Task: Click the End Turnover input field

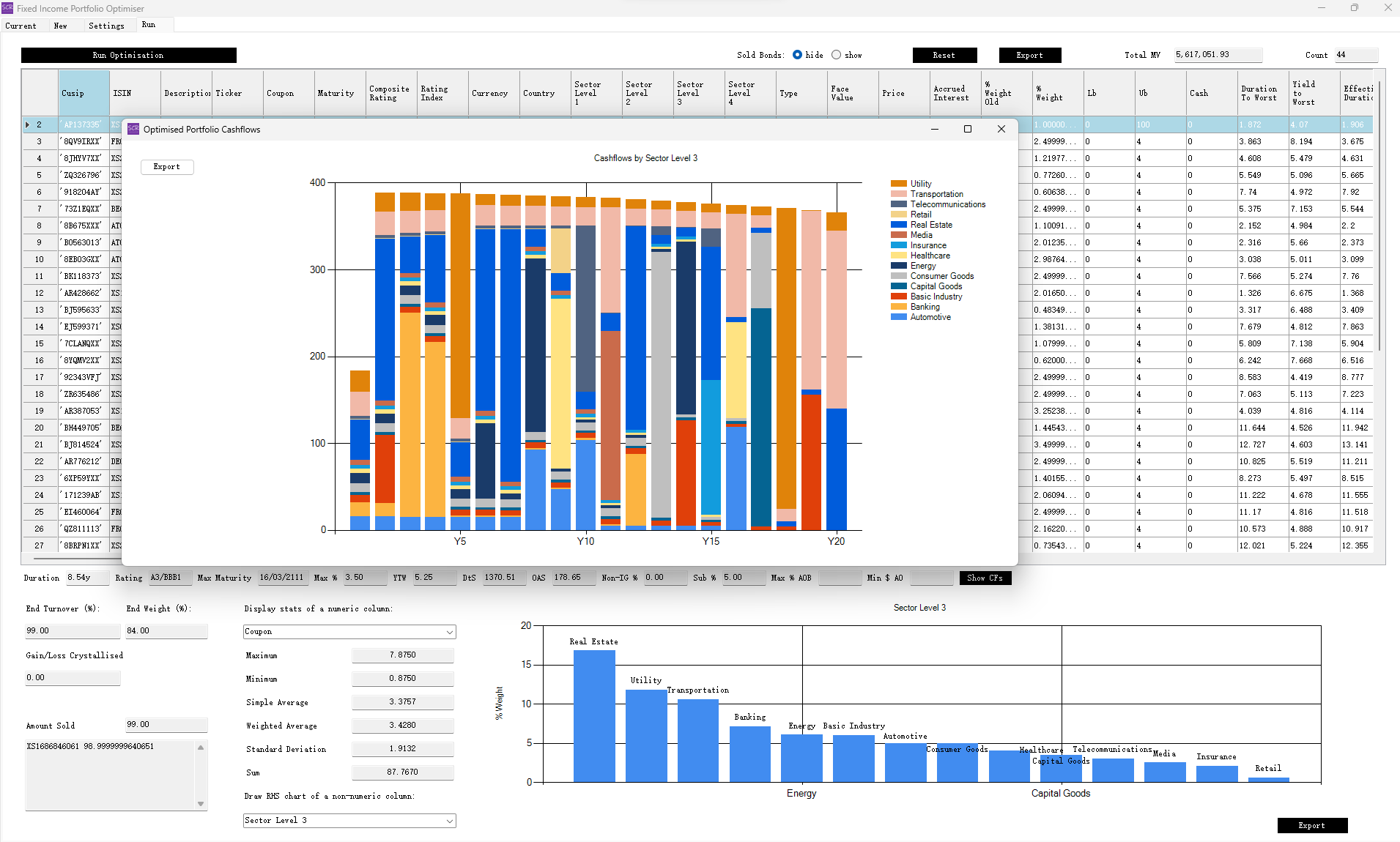Action: pyautogui.click(x=72, y=631)
